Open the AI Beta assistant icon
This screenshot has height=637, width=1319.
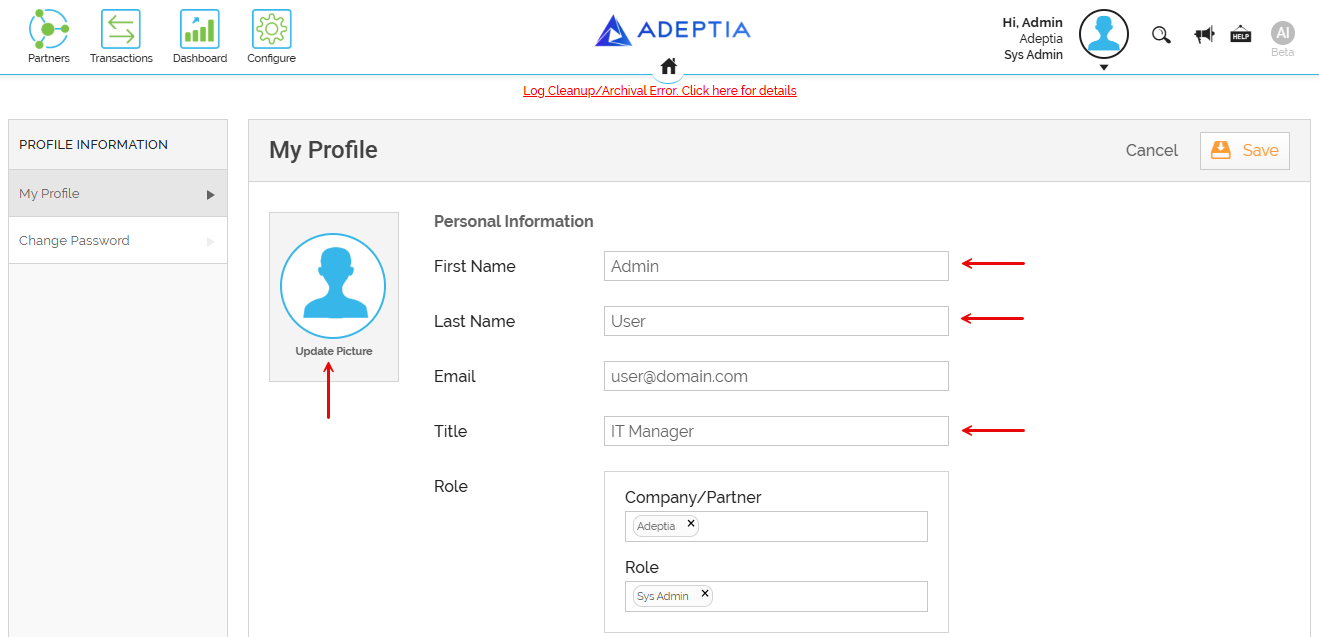[1283, 33]
